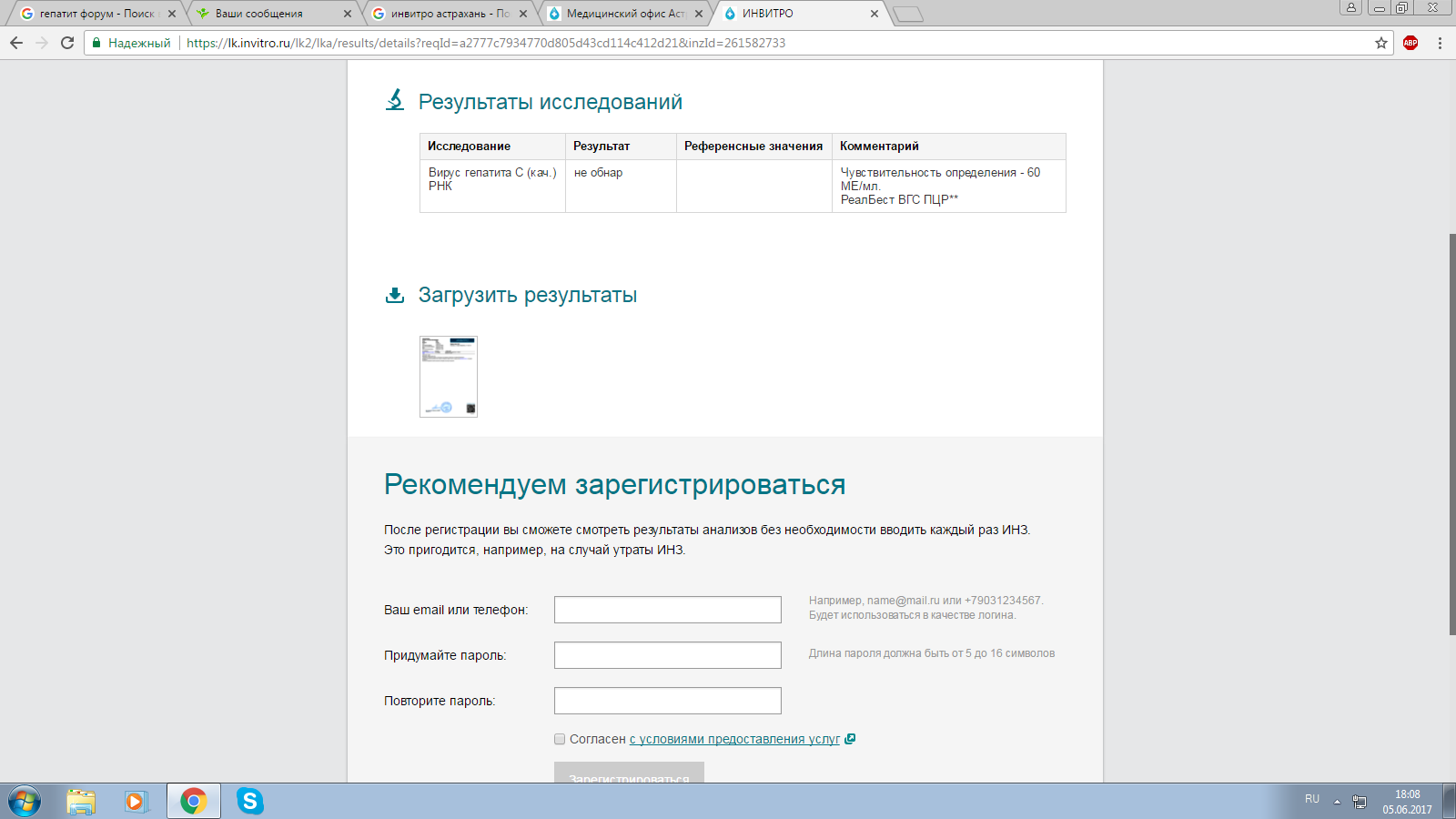This screenshot has height=819, width=1456.
Task: Focus the Придумайте пароль field
Action: click(667, 655)
